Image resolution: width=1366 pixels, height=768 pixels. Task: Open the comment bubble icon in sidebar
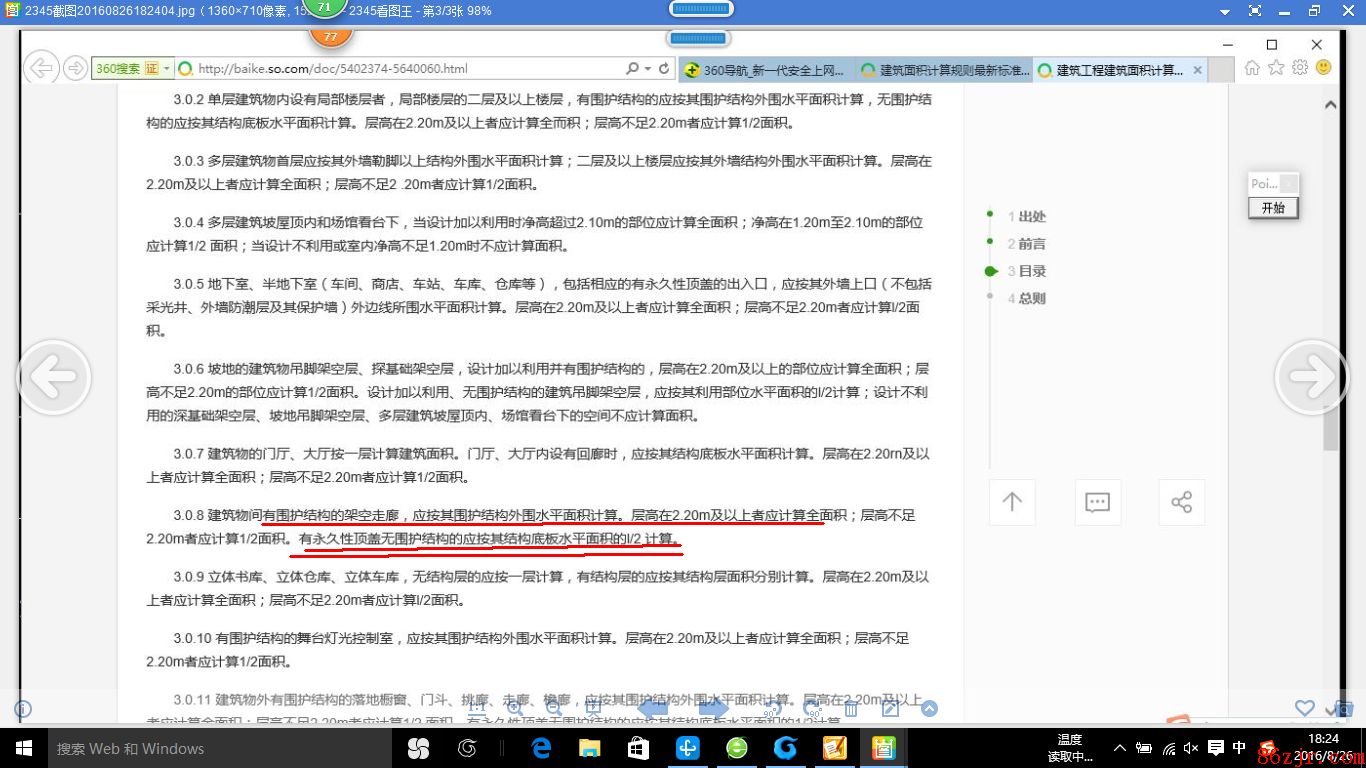(1097, 502)
